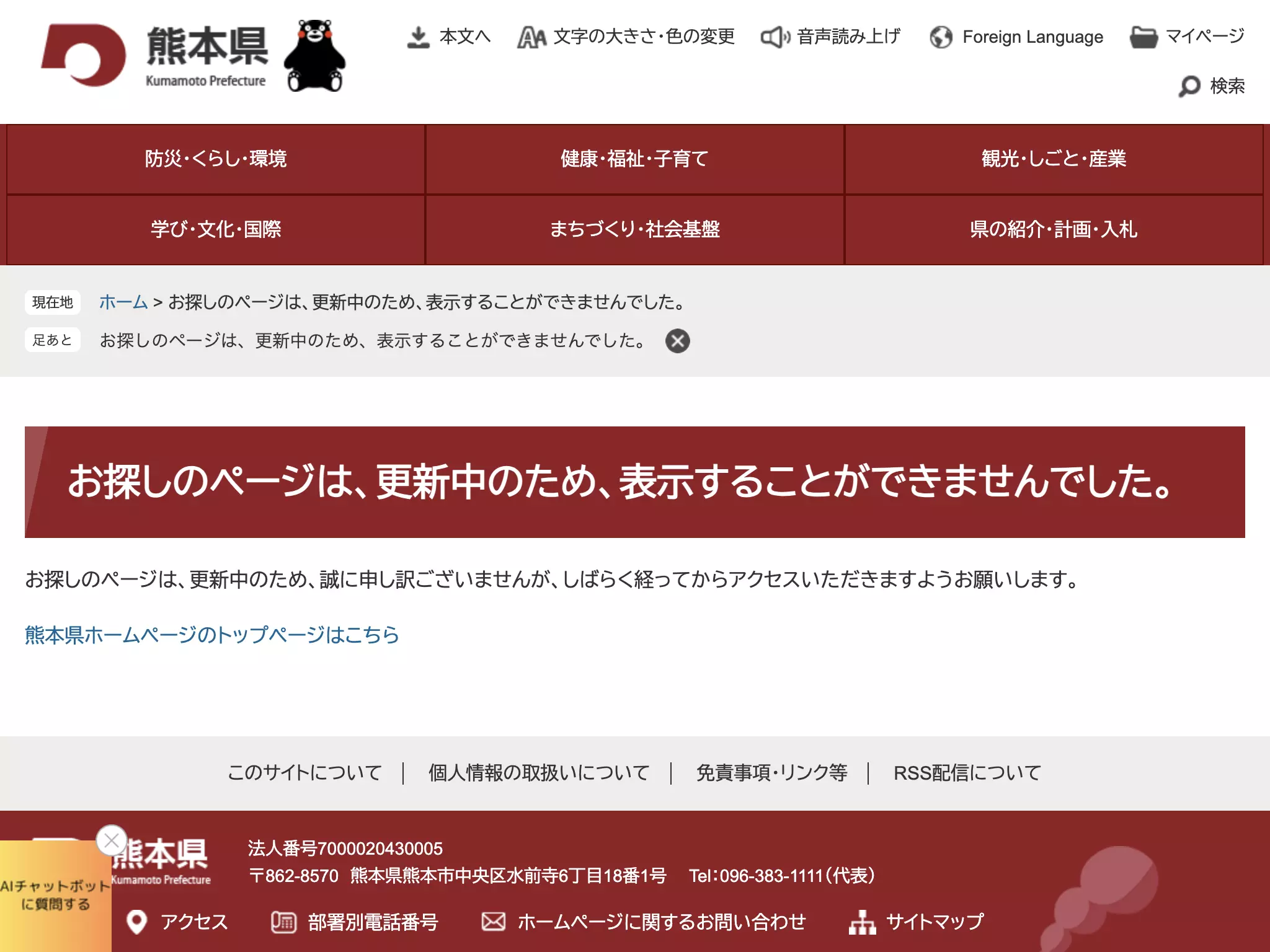Open サイトマップ footer link

pyautogui.click(x=935, y=922)
